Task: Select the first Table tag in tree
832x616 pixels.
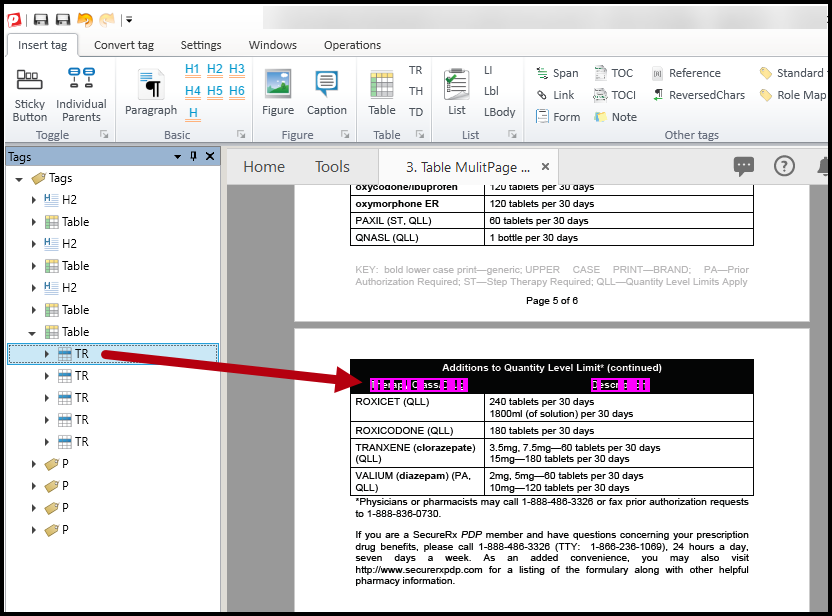Action: tap(67, 222)
